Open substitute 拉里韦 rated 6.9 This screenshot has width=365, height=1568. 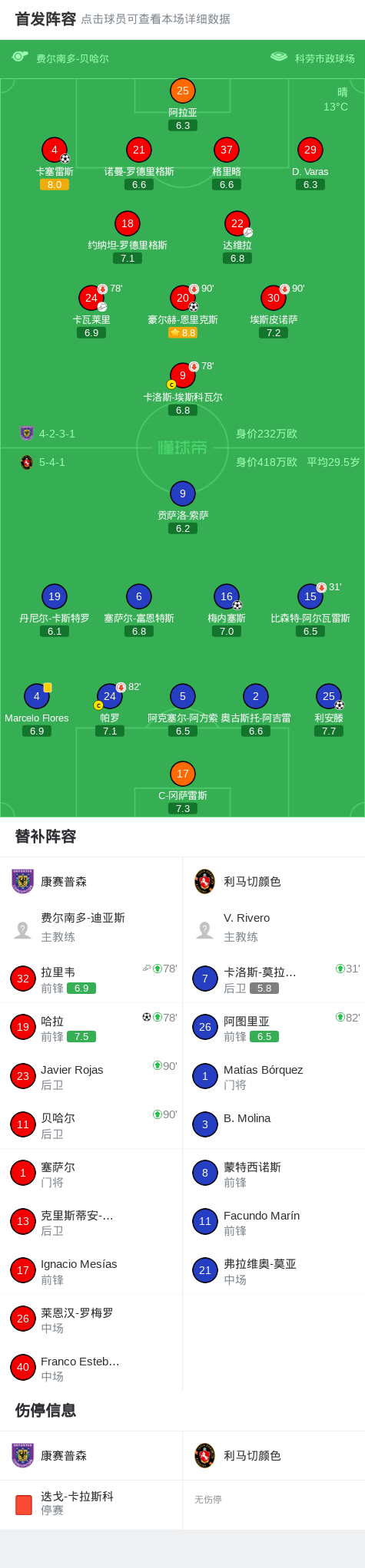91,979
